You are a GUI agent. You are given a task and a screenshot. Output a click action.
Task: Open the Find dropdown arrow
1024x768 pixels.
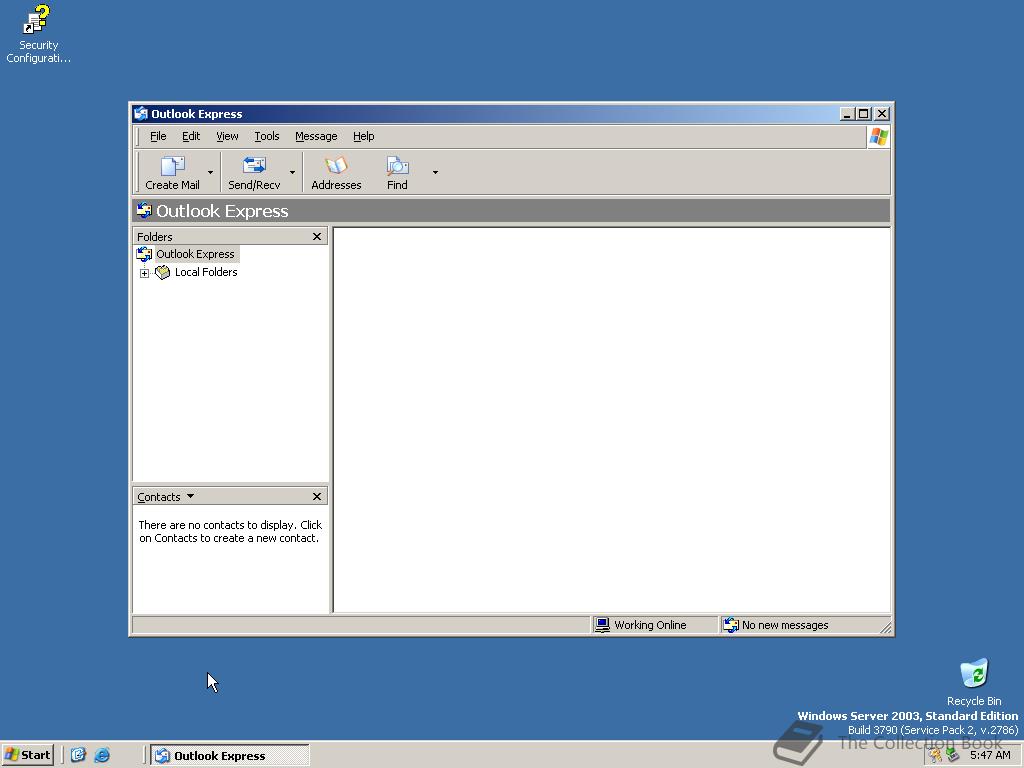coord(436,172)
